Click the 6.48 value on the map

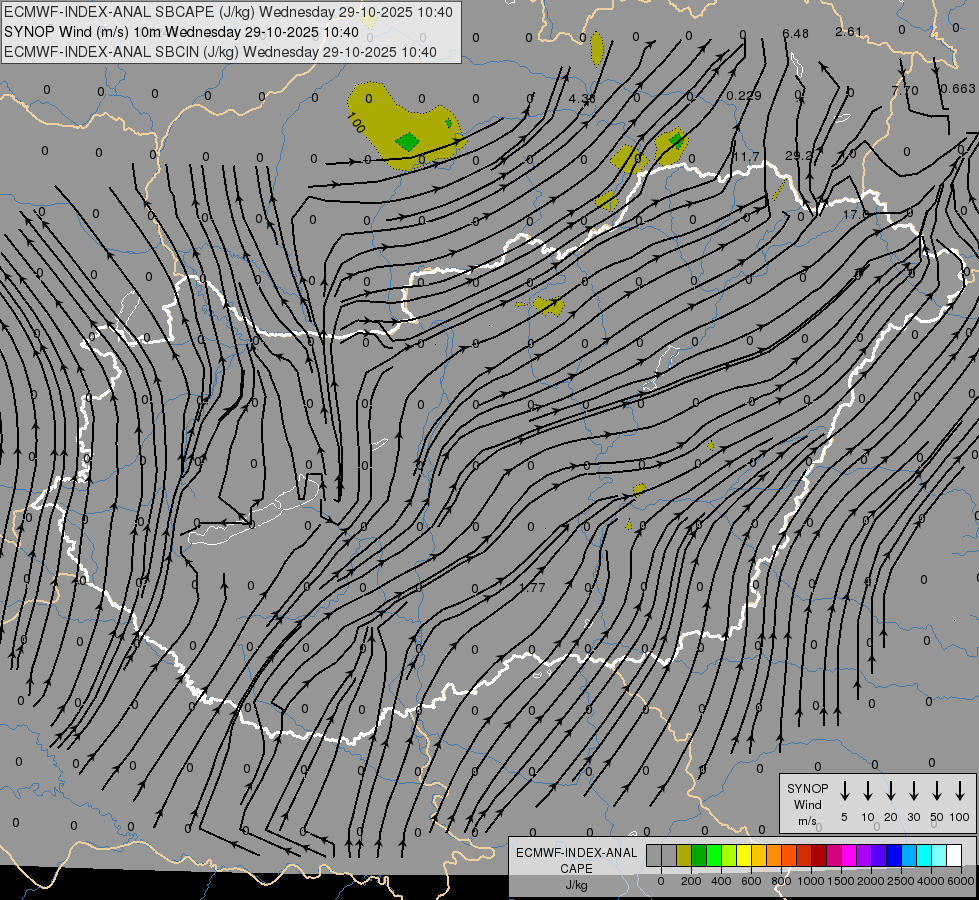(x=795, y=33)
